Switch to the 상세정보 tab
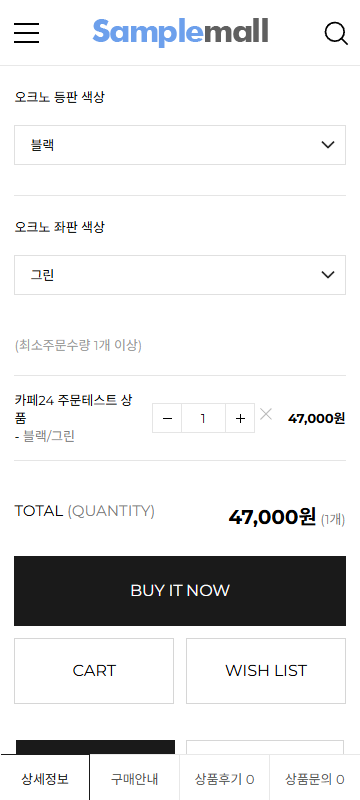The width and height of the screenshot is (360, 800). pos(45,779)
